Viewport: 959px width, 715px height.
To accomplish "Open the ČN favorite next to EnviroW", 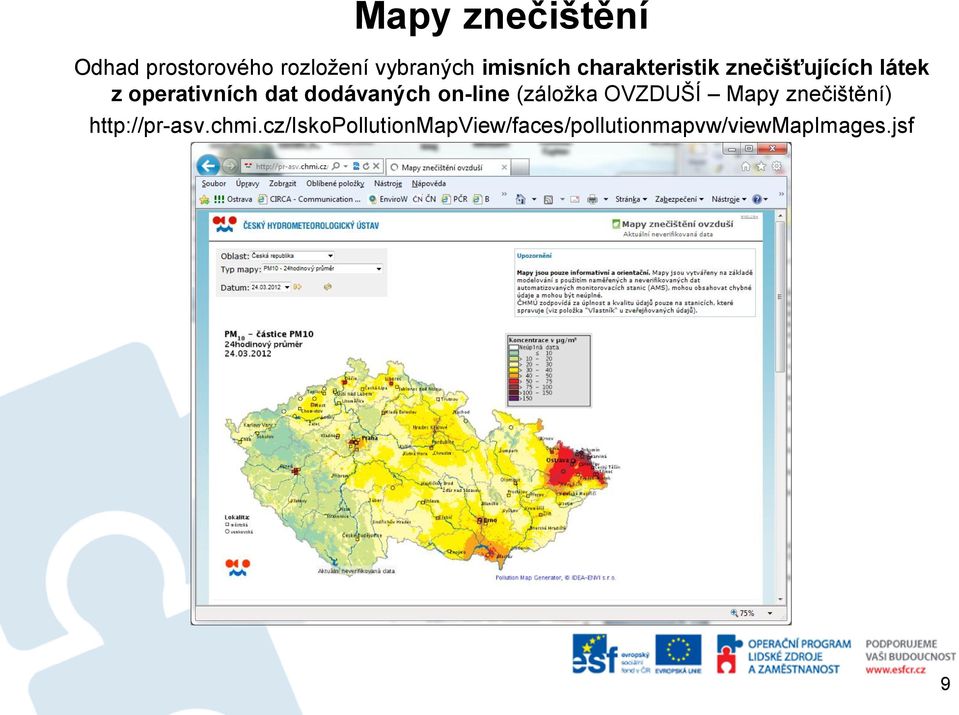I will (x=424, y=199).
